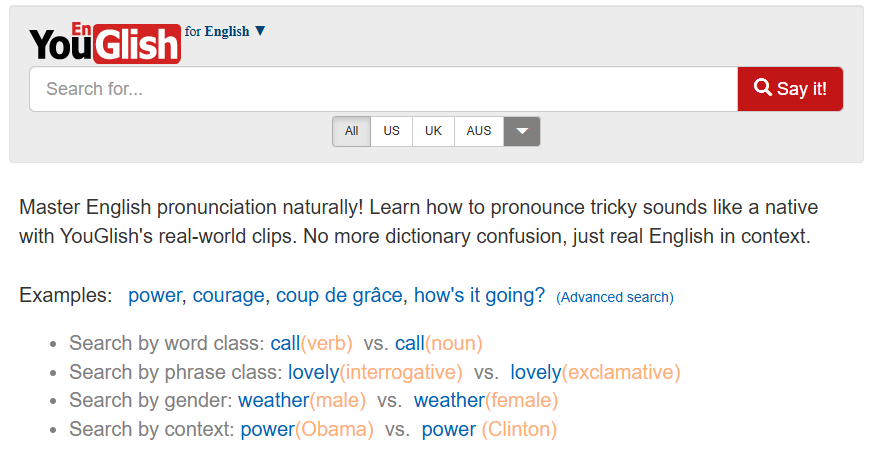Open lovely interrogative phrase example
The height and width of the screenshot is (449, 871).
375,373
